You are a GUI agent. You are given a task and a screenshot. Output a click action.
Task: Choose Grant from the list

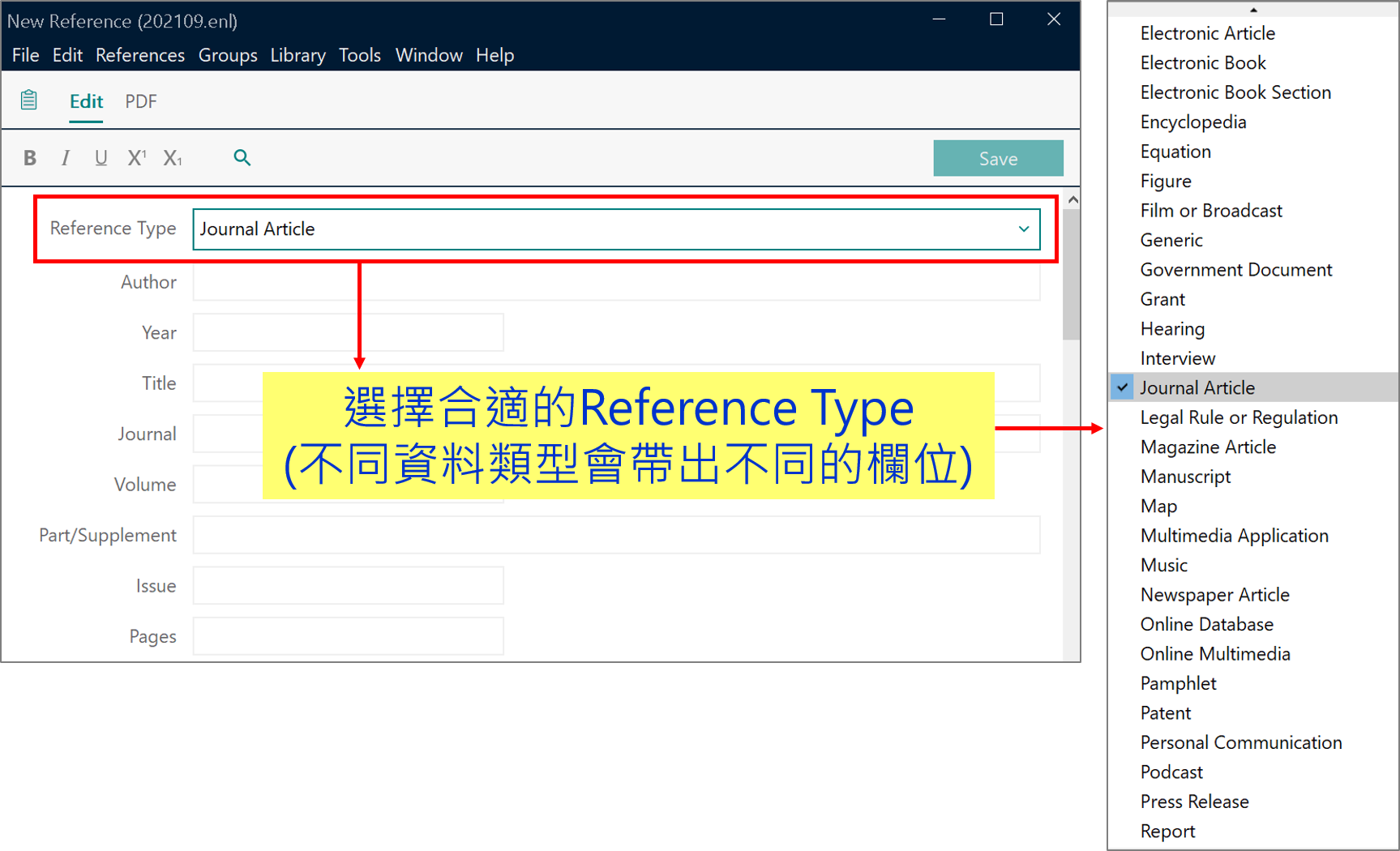pos(1162,299)
